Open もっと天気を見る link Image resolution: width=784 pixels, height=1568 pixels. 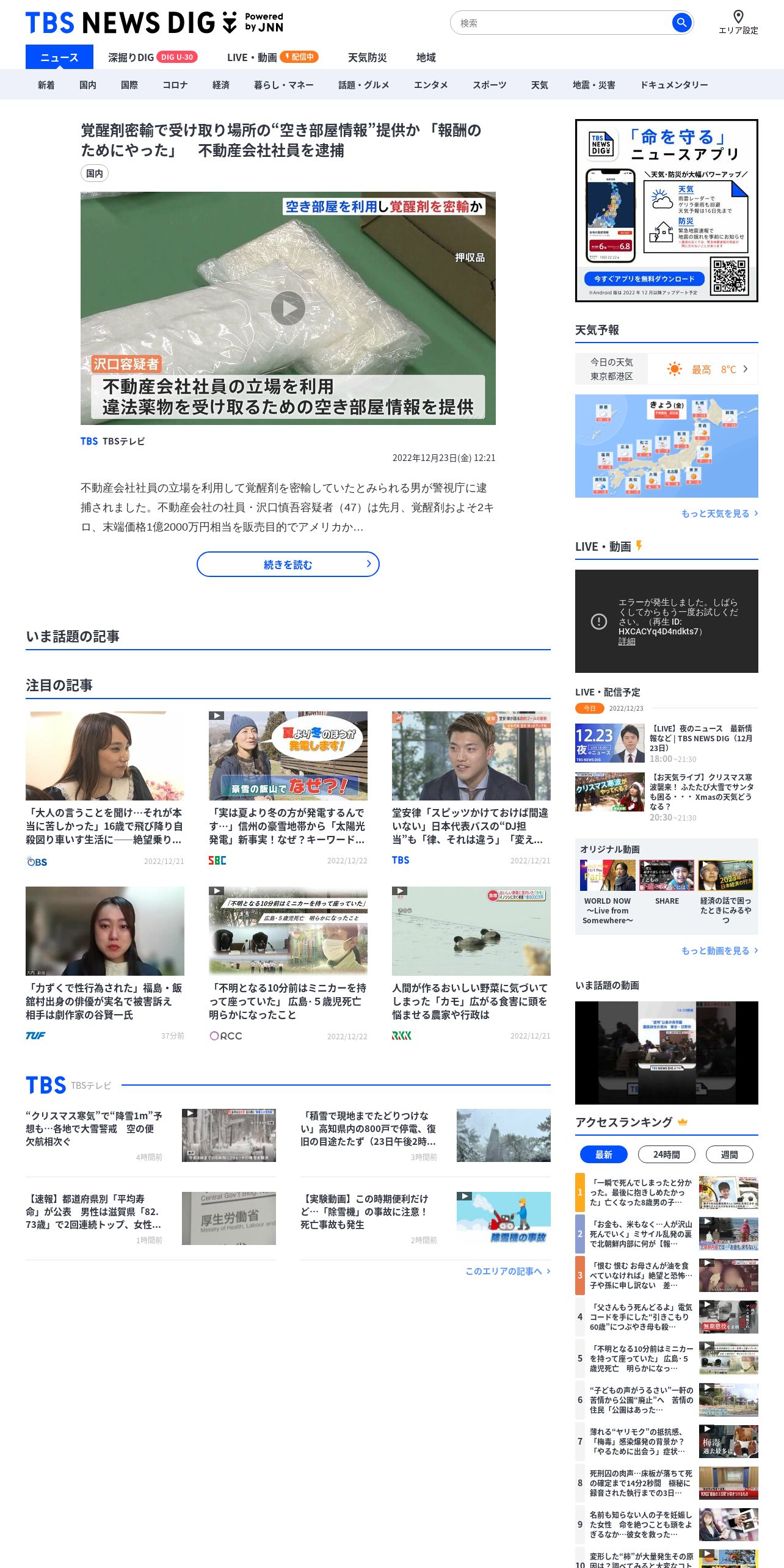[x=719, y=514]
